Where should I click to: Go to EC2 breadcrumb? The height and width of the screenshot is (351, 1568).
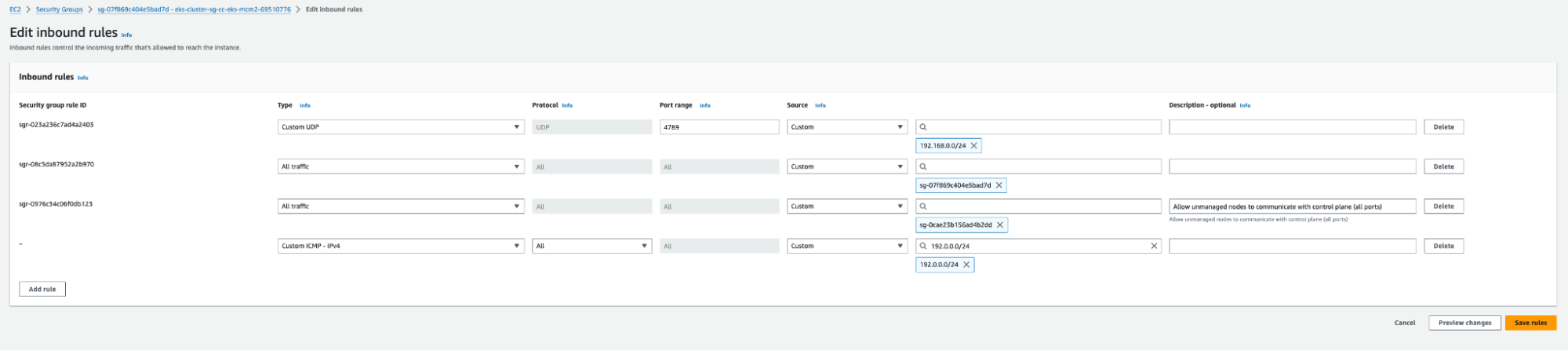click(15, 9)
